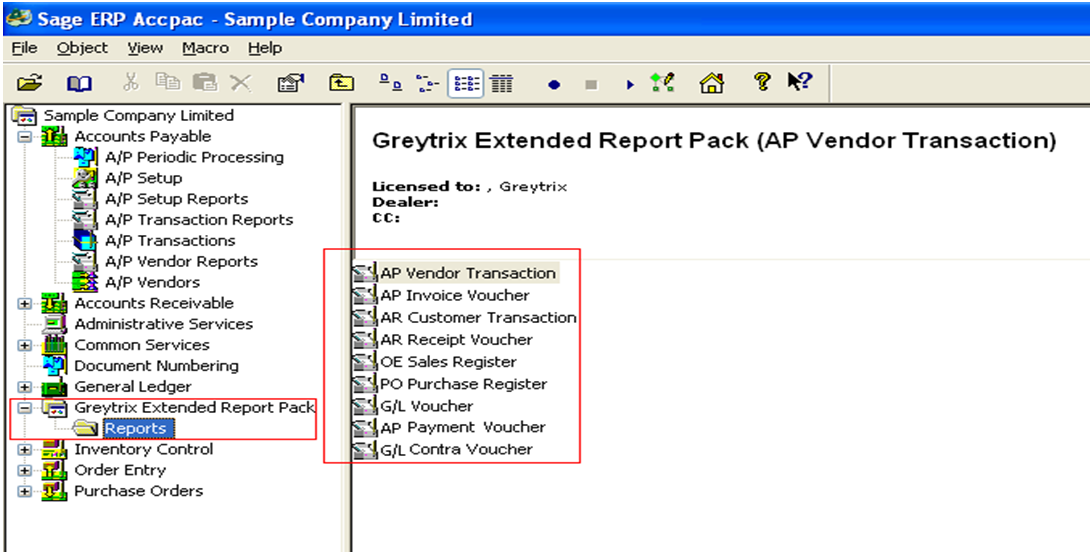Click the Delete X toolbar icon
1090x552 pixels.
pos(241,83)
